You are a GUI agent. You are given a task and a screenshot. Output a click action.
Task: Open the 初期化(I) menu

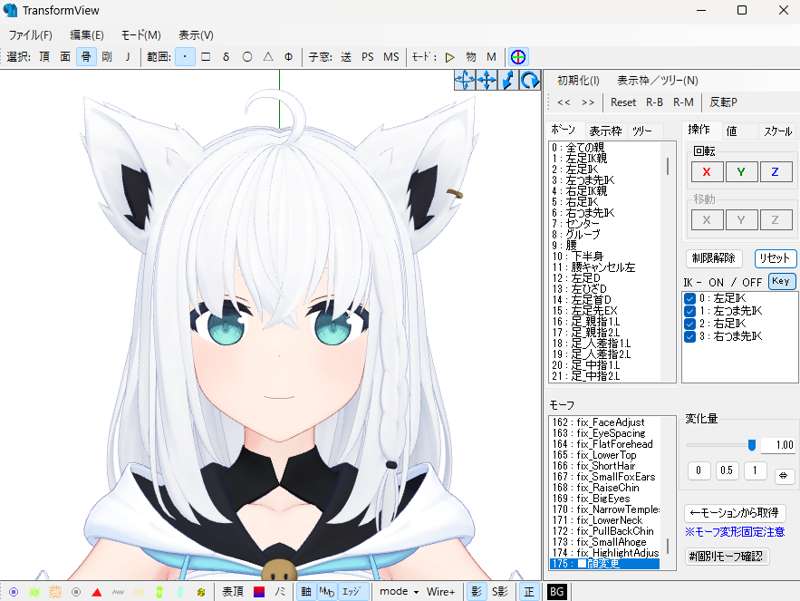tap(578, 80)
